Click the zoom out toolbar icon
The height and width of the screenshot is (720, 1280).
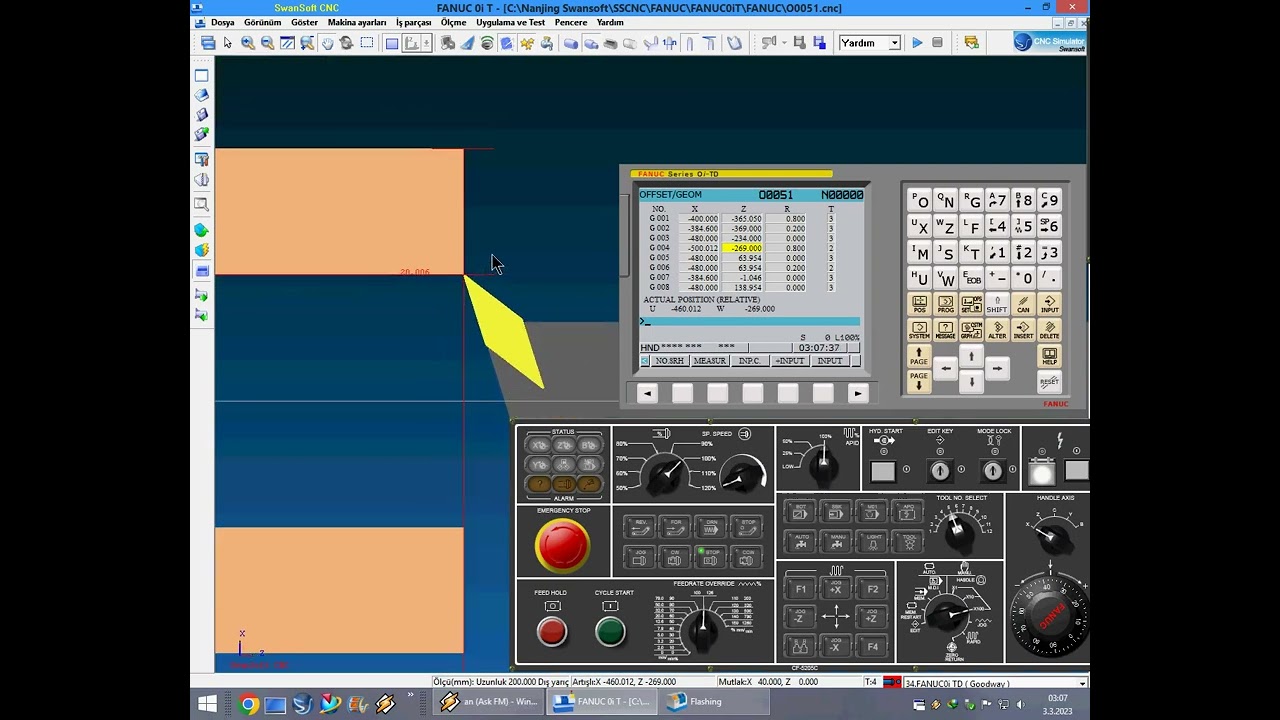tap(267, 43)
